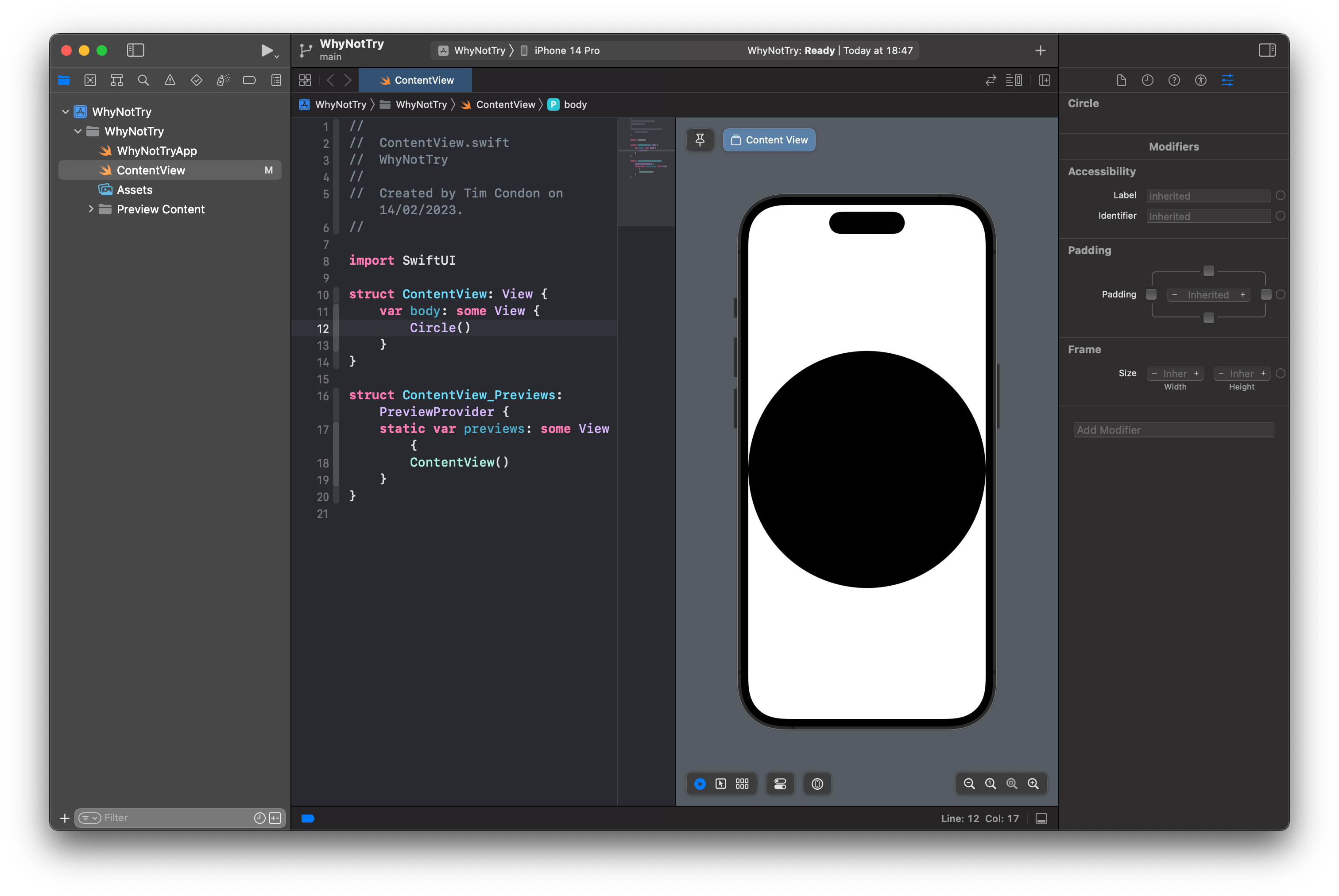Switch to iPhone 14 Pro simulator target
This screenshot has width=1339, height=896.
[562, 49]
